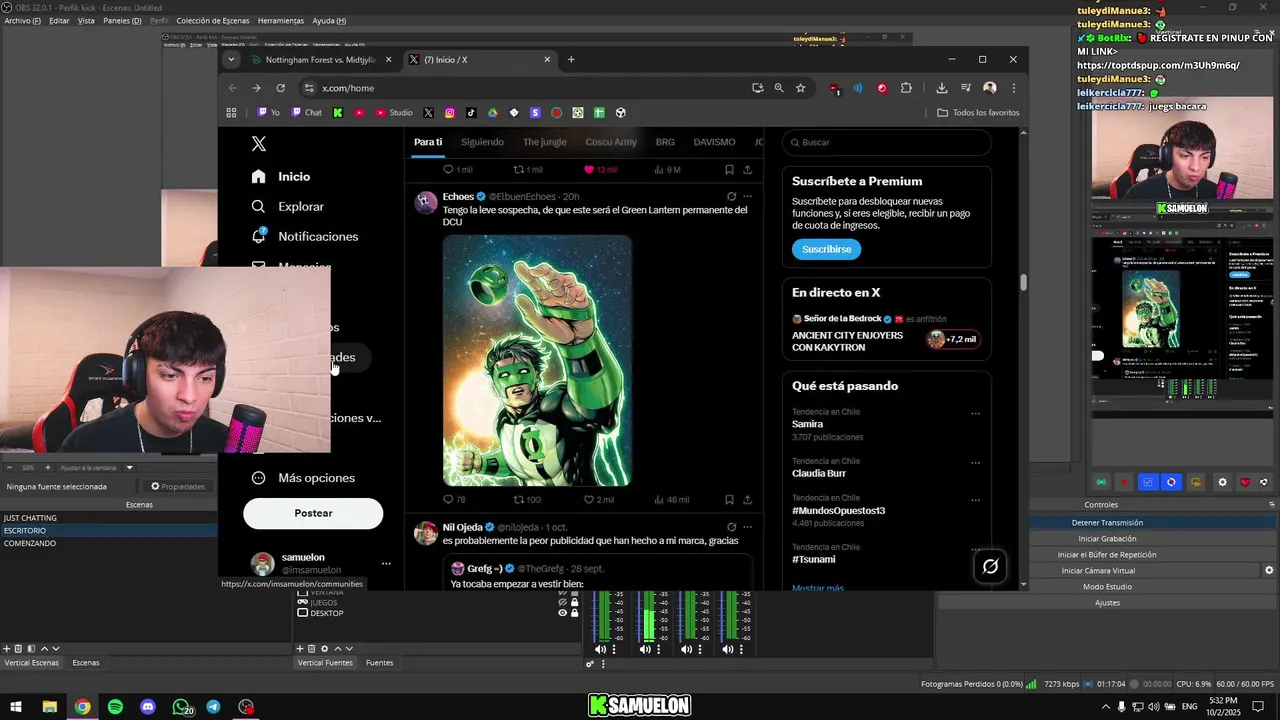Select ESCRITORIO scene in OBS
The height and width of the screenshot is (720, 1280).
[108, 531]
